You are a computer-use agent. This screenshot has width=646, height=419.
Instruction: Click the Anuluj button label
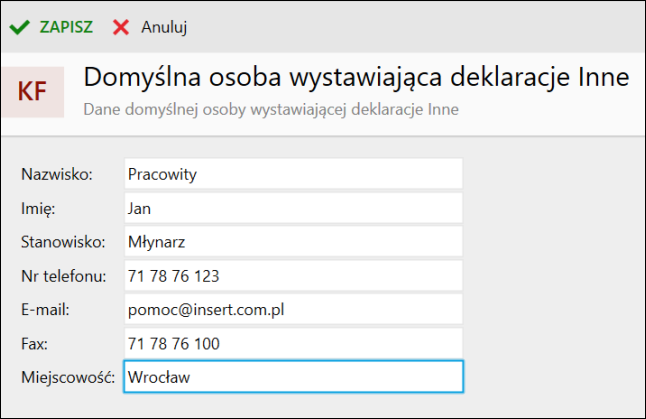[x=164, y=27]
